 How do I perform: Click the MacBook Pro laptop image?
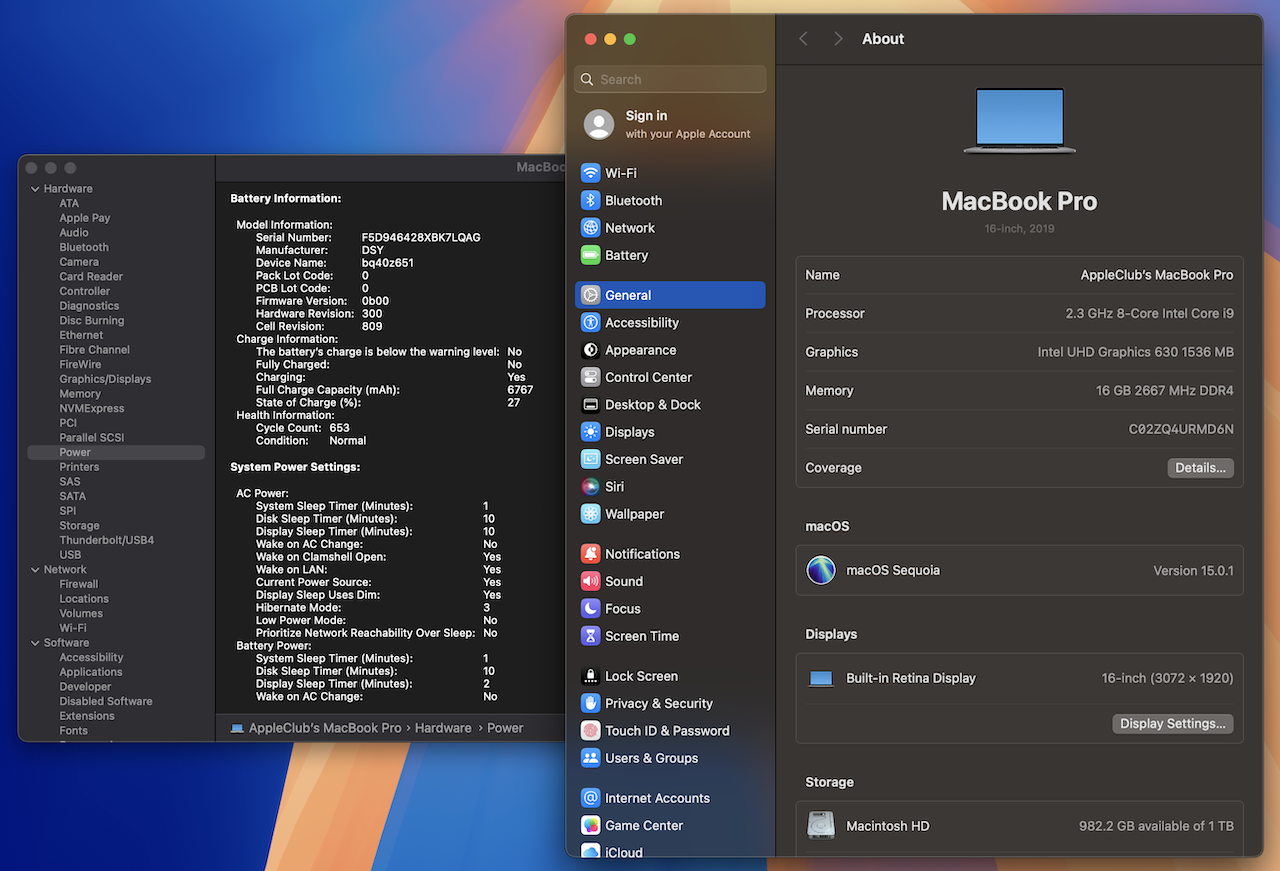point(1019,120)
